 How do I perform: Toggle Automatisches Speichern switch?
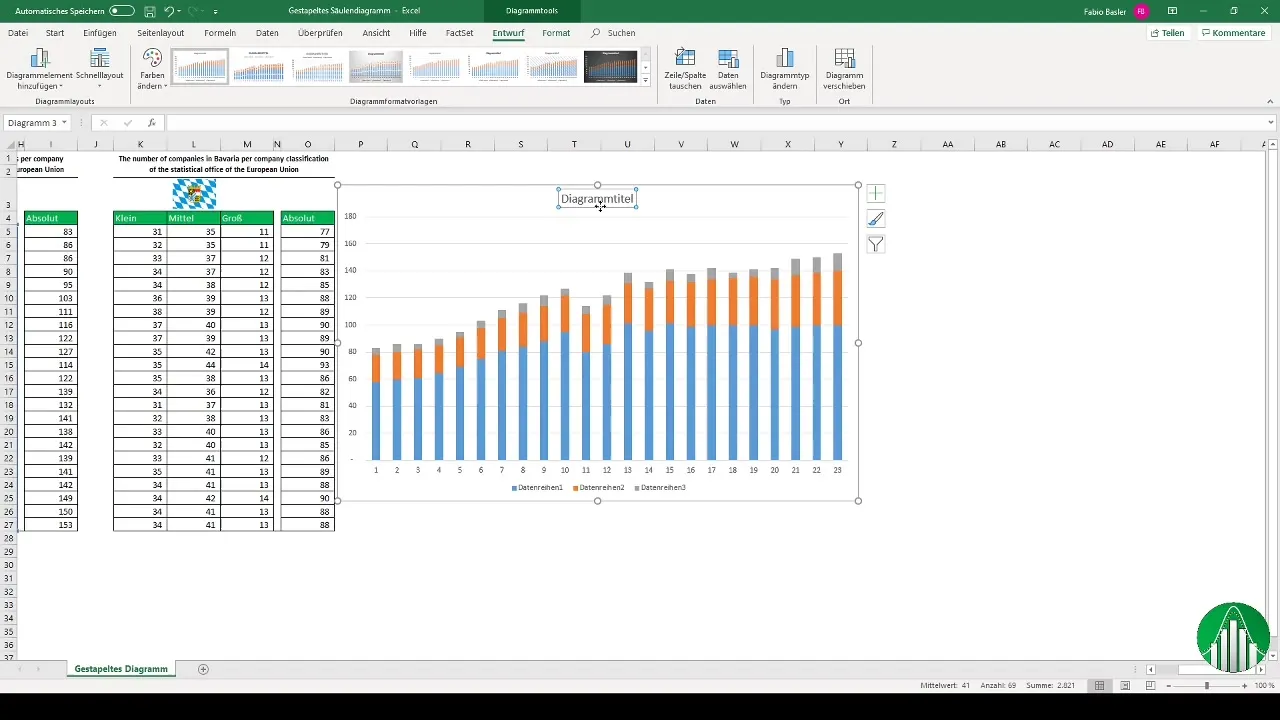pos(122,11)
